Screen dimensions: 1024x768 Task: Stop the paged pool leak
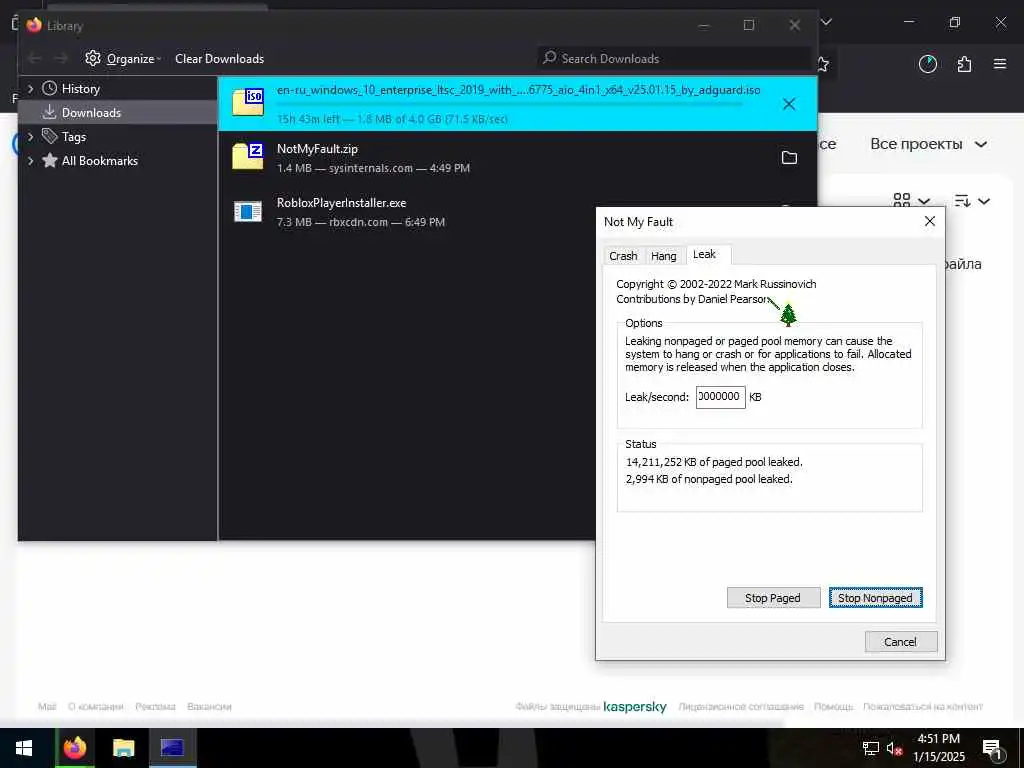point(773,598)
